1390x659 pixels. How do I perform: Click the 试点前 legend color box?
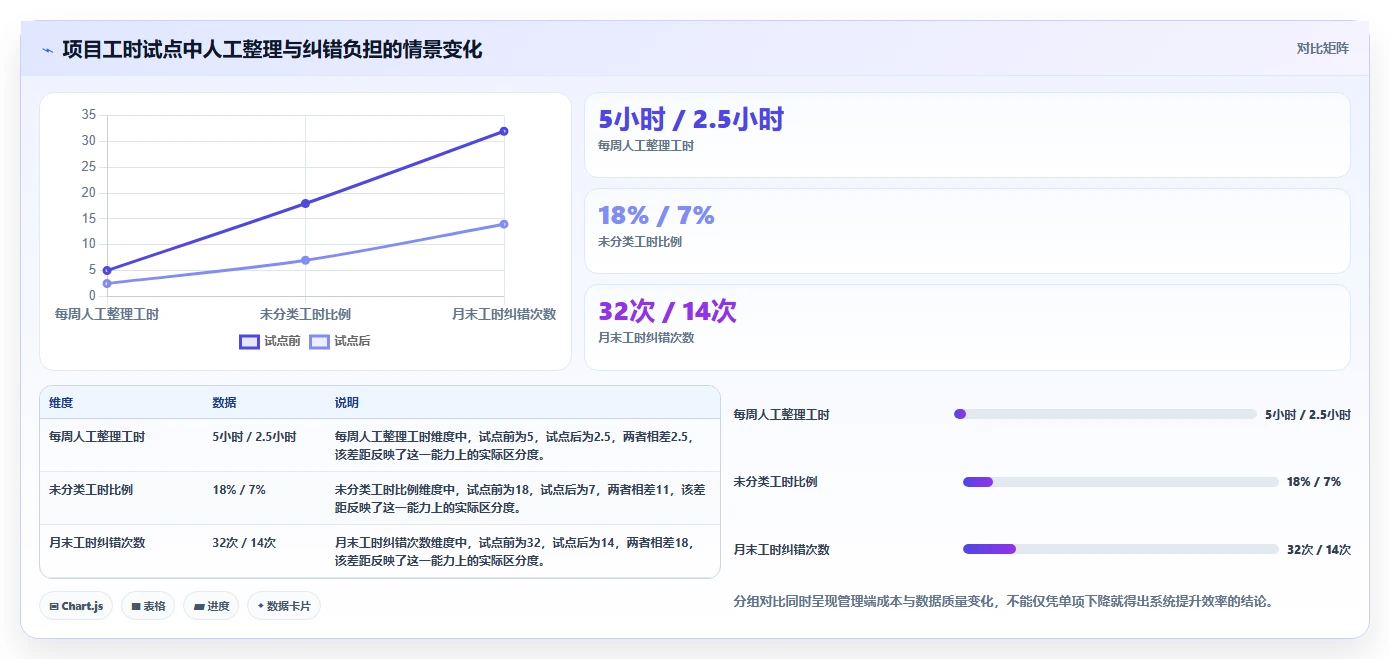(x=249, y=341)
